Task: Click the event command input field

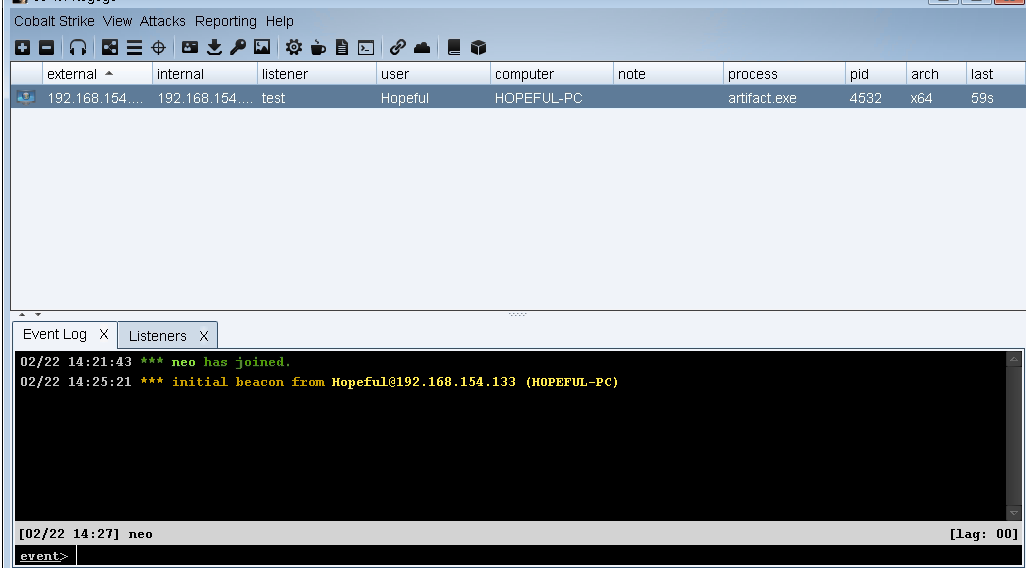Action: pyautogui.click(x=547, y=556)
